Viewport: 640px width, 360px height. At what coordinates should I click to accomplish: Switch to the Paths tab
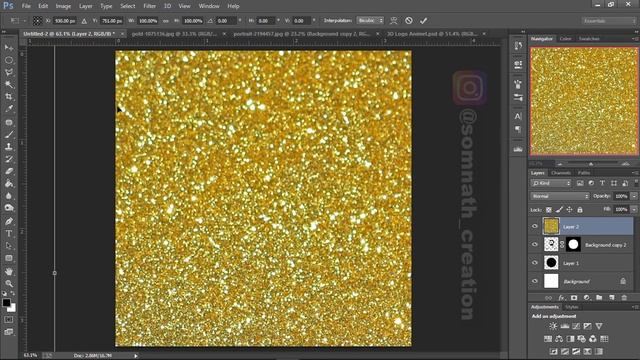tap(584, 173)
